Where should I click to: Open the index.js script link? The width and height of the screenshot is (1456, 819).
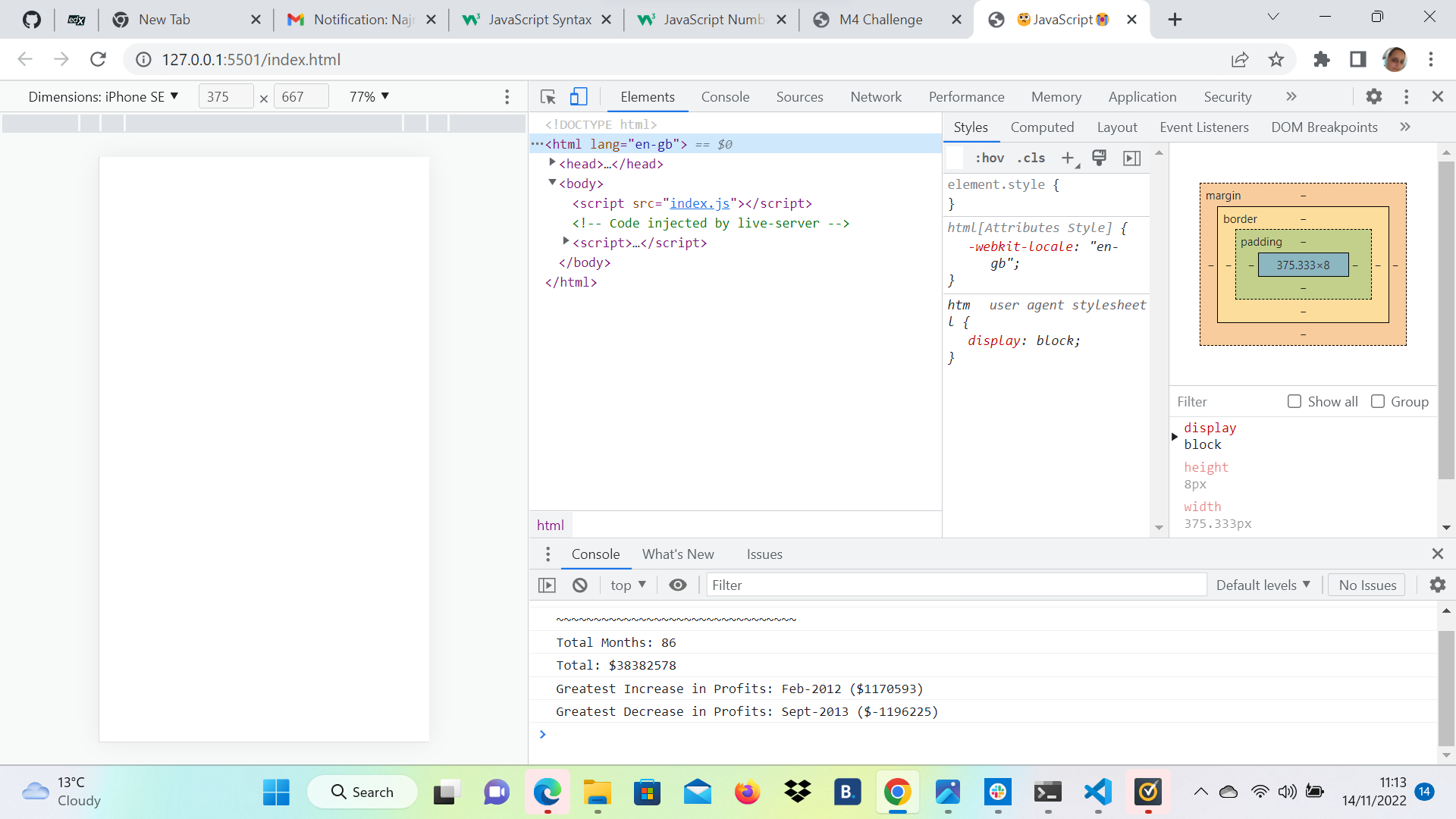[x=699, y=203]
